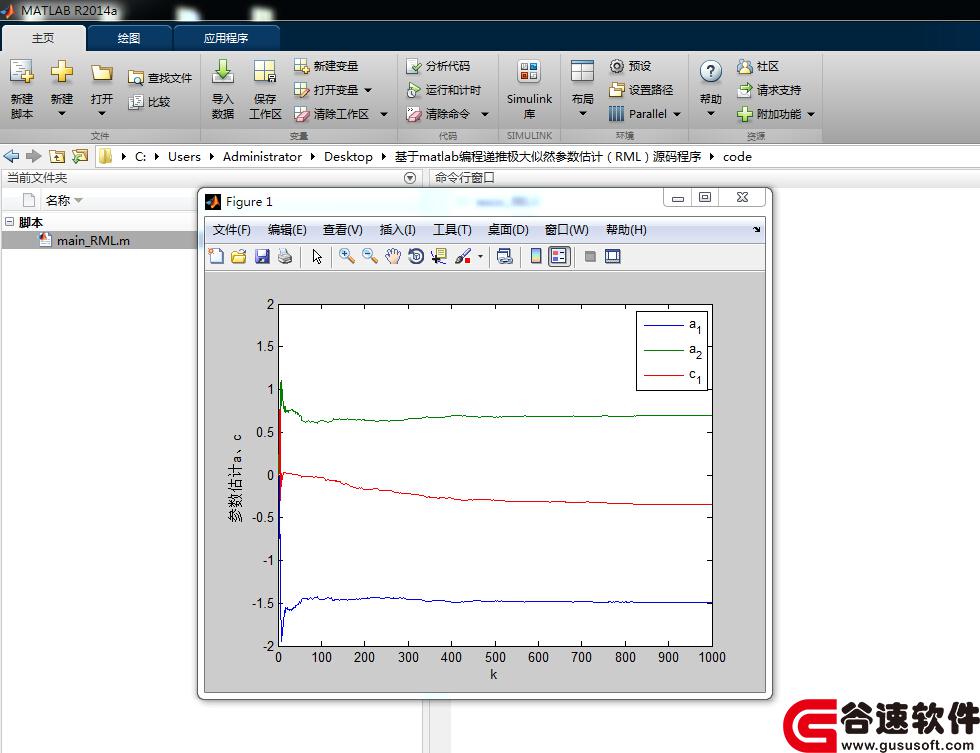Viewport: 980px width, 753px height.
Task: Open 帮助 help button
Action: coord(711,87)
